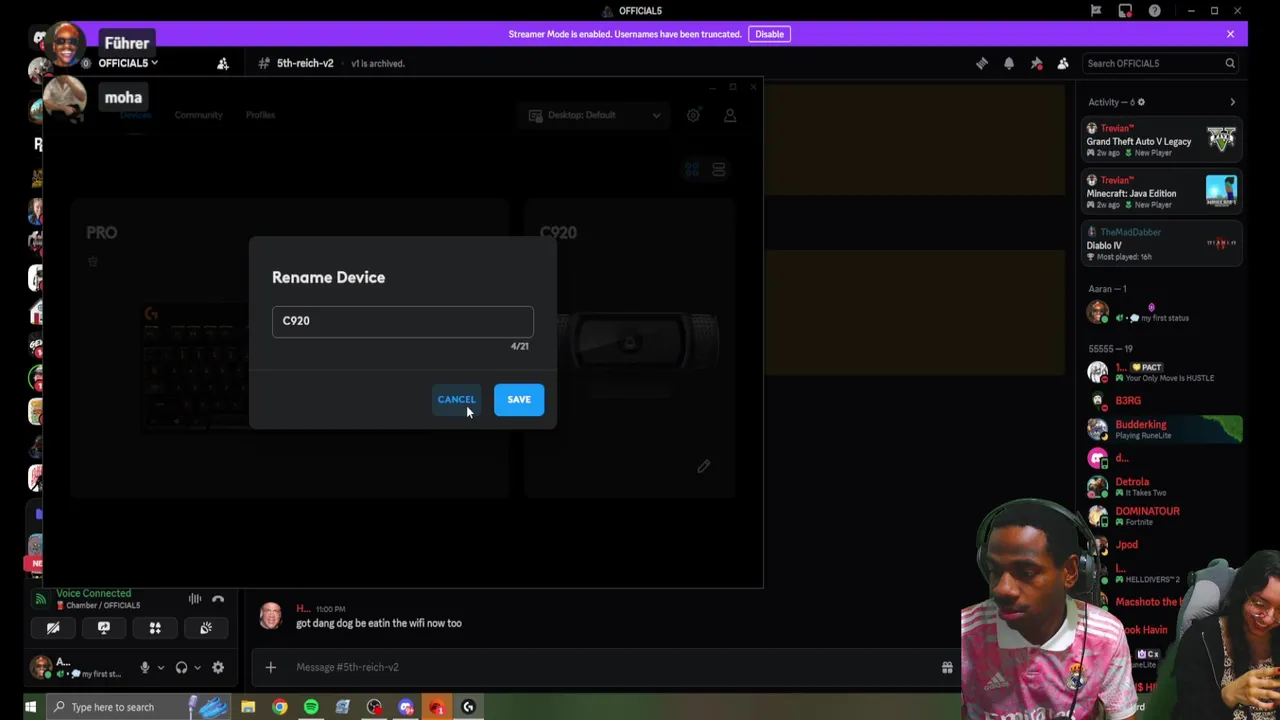
Task: Open the Activity settings gear
Action: click(1141, 102)
